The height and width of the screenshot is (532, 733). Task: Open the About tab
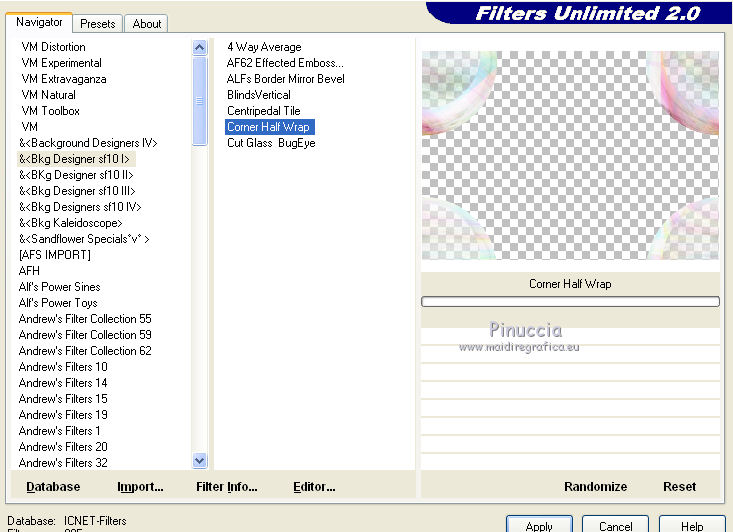tap(147, 23)
